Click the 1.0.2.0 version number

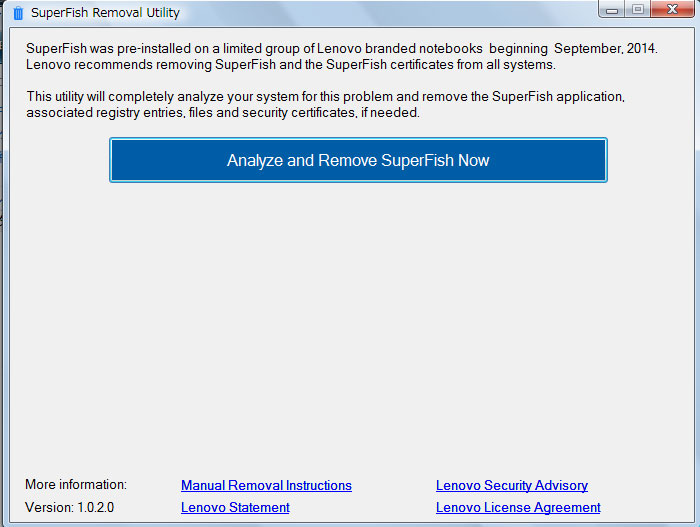click(x=97, y=507)
